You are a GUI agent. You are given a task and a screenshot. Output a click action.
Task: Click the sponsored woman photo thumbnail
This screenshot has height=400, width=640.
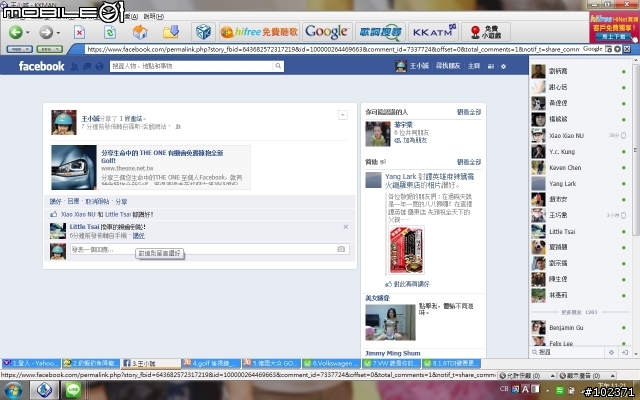(x=390, y=322)
